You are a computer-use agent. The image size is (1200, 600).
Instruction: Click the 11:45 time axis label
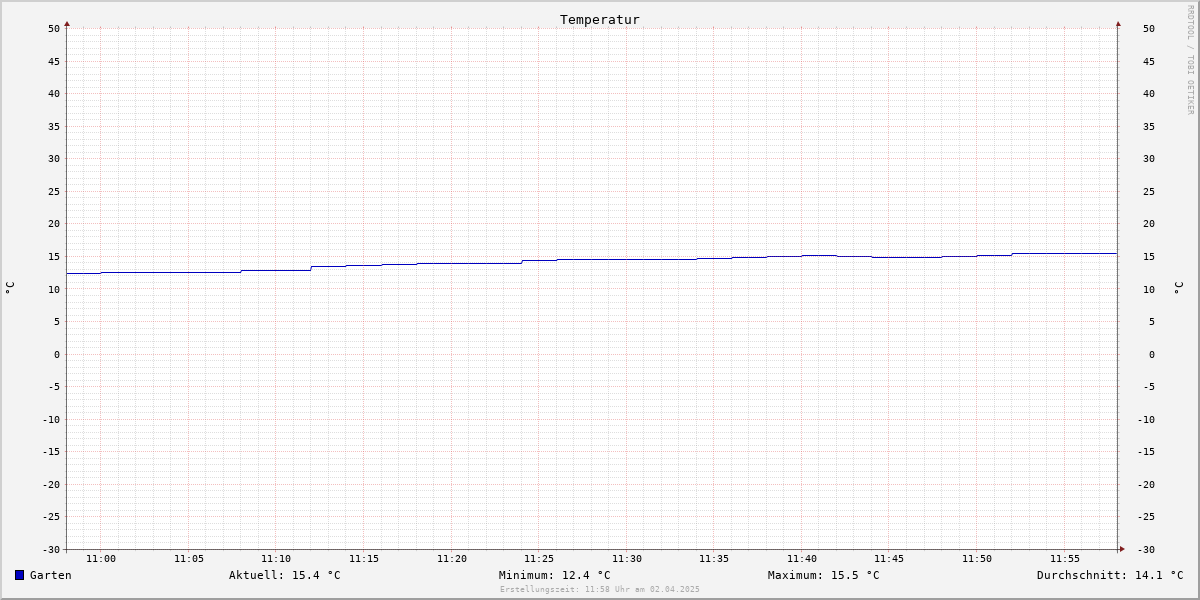(x=889, y=559)
